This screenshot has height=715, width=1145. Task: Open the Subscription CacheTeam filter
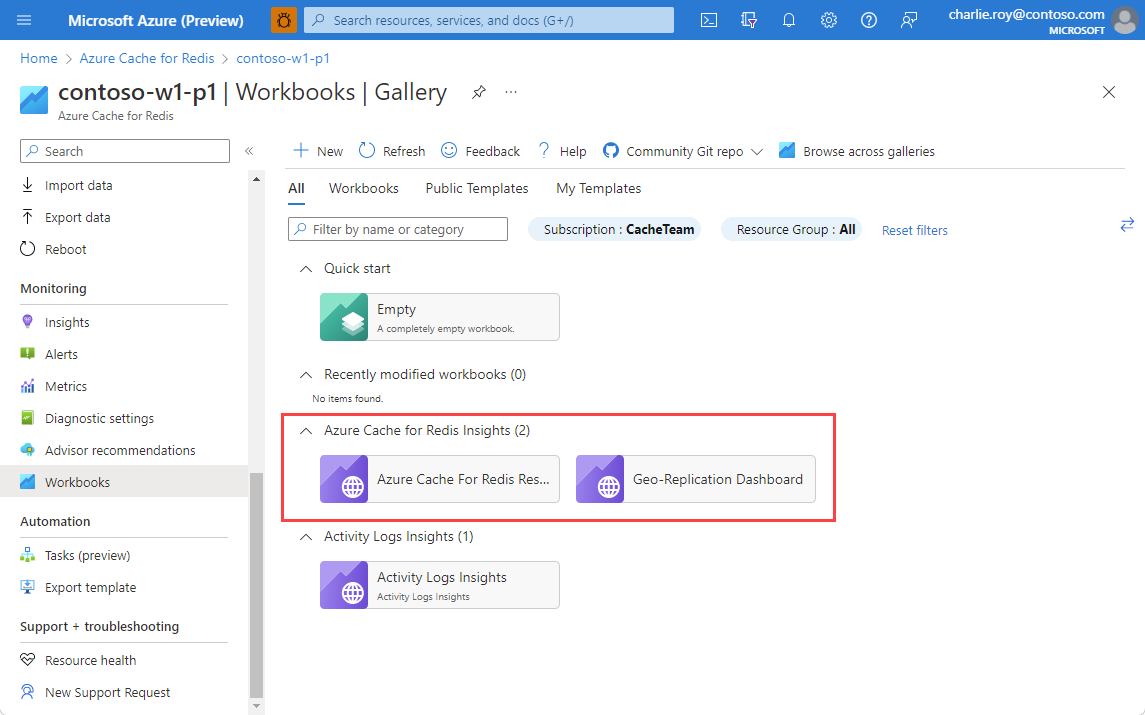pos(614,229)
